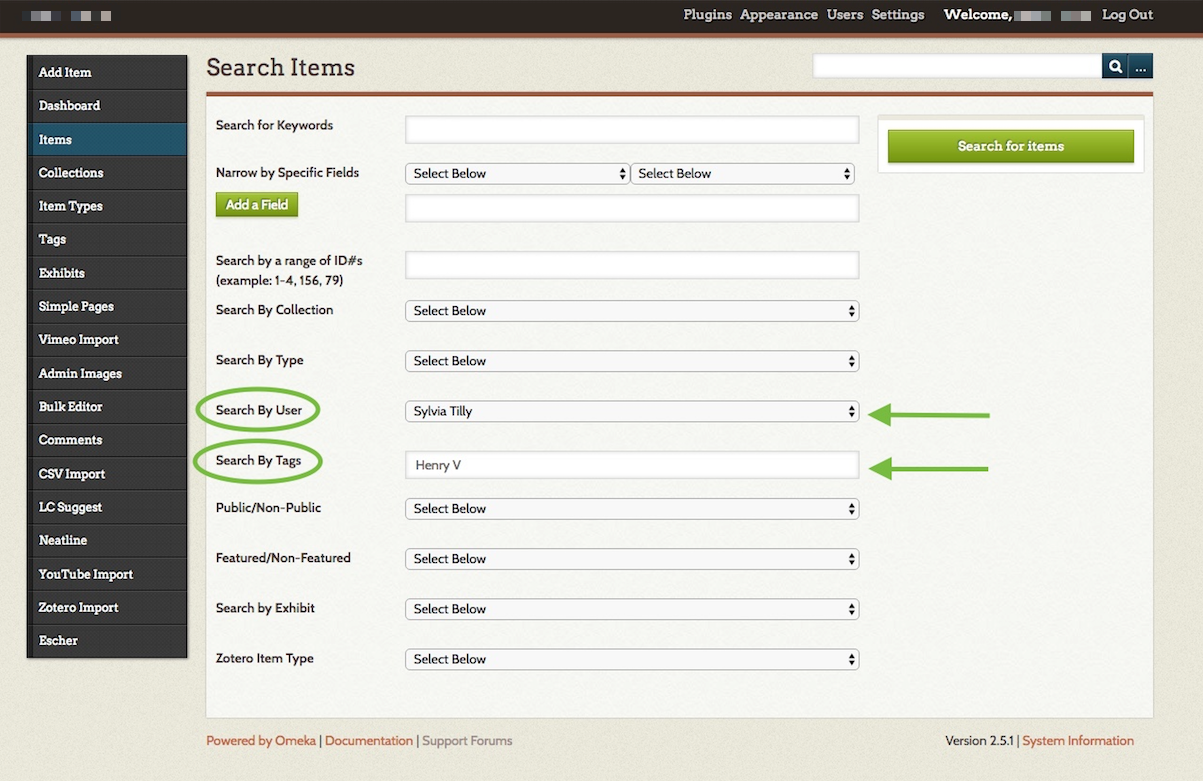1203x781 pixels.
Task: Open the System Information link
Action: point(1078,741)
